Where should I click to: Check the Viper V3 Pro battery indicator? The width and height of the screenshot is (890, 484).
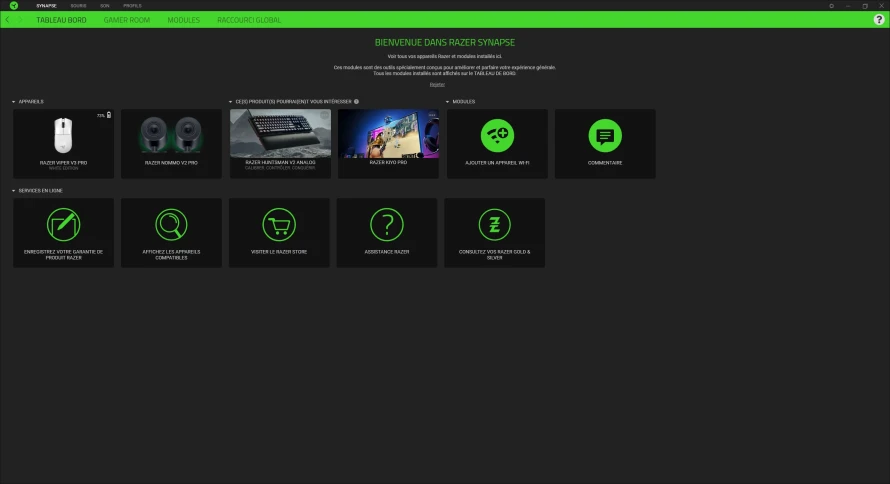coord(104,115)
